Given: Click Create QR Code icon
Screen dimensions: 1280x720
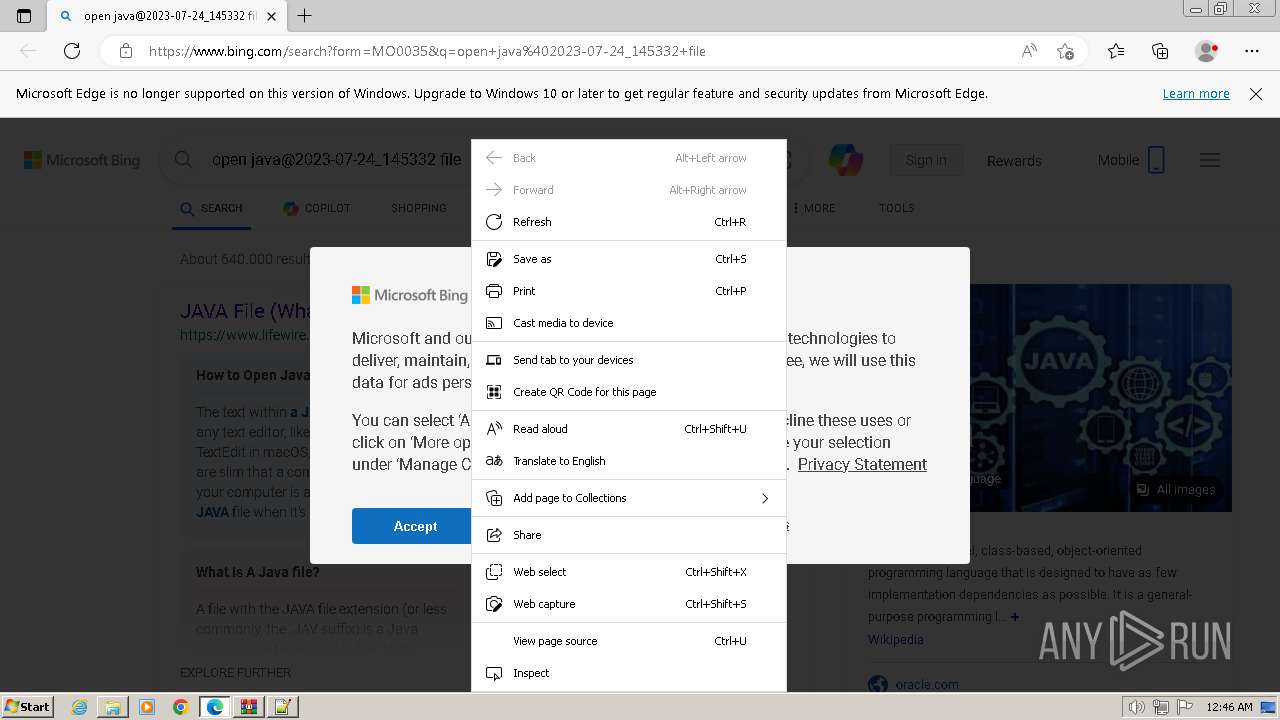Looking at the screenshot, I should [493, 392].
